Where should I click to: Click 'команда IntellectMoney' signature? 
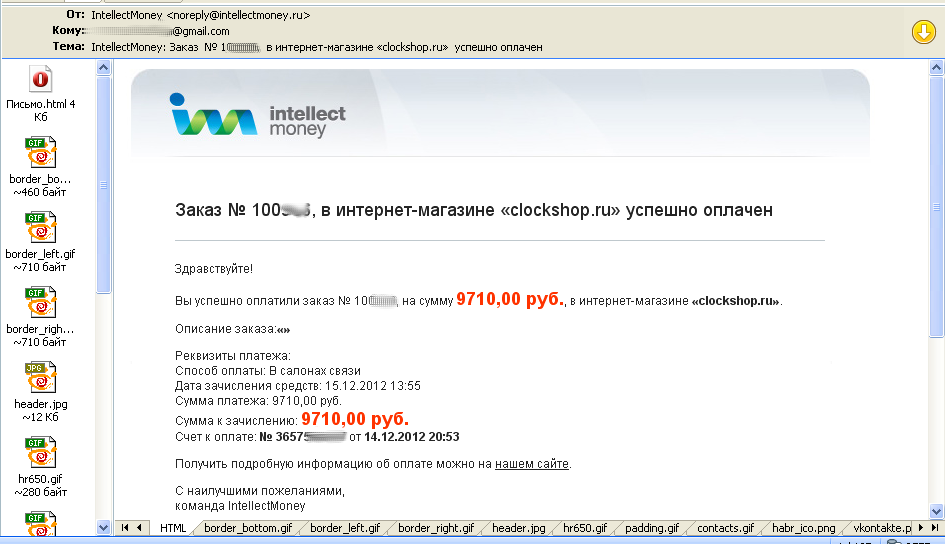[x=240, y=506]
